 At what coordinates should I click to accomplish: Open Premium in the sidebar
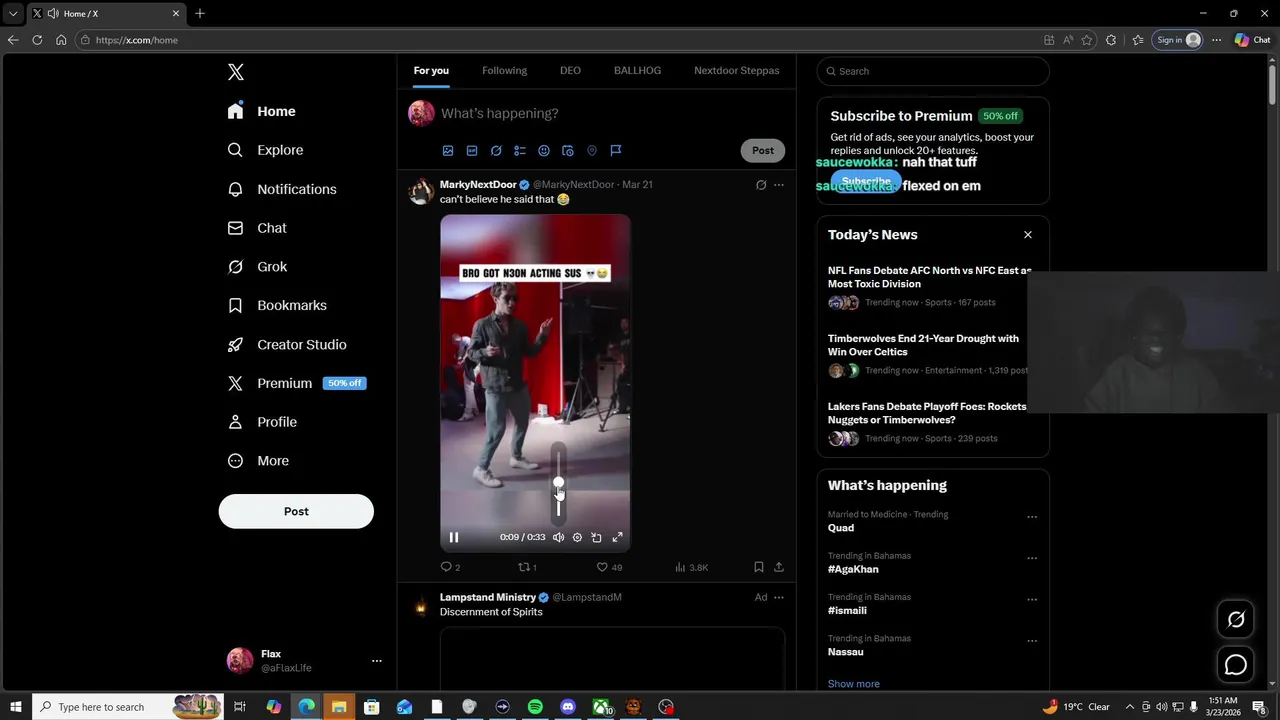click(297, 383)
